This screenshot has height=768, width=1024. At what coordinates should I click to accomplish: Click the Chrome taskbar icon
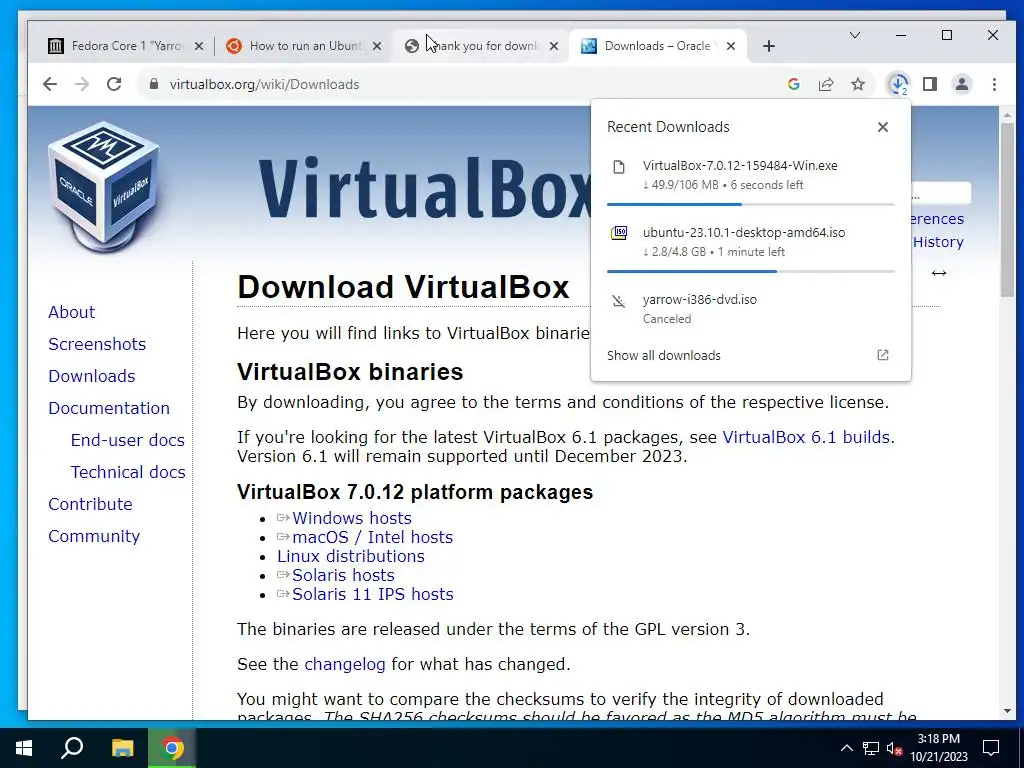point(172,748)
